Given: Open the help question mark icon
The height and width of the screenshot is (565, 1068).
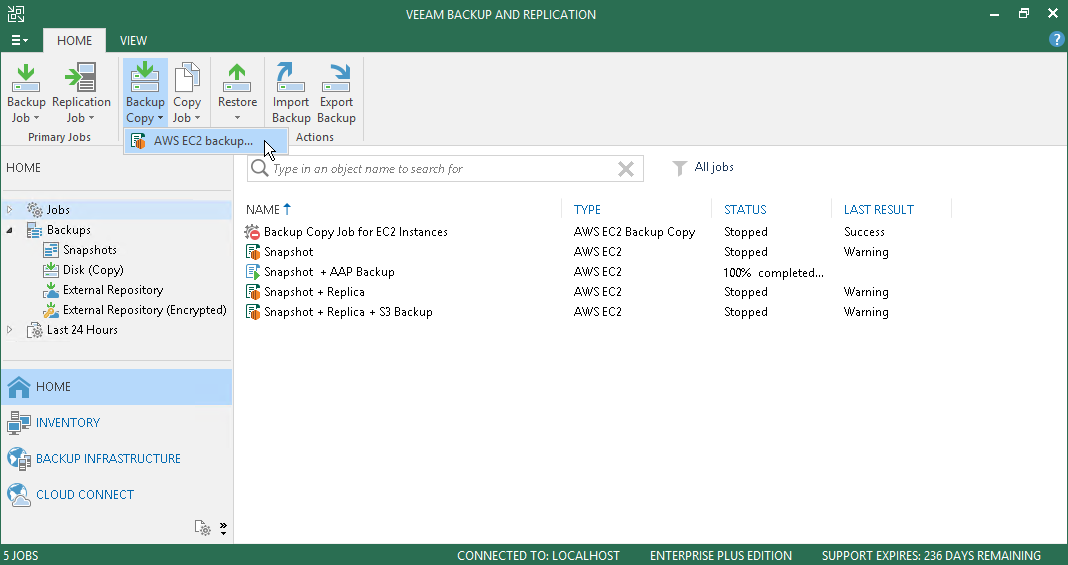Looking at the screenshot, I should [x=1056, y=39].
